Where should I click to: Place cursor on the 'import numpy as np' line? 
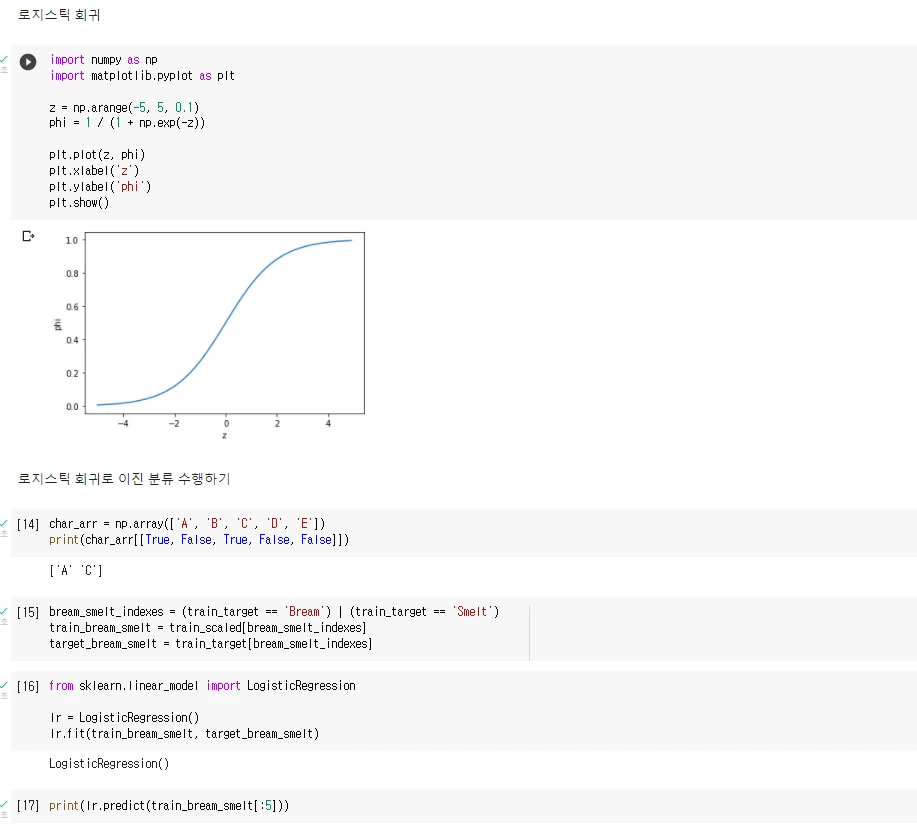(x=104, y=60)
